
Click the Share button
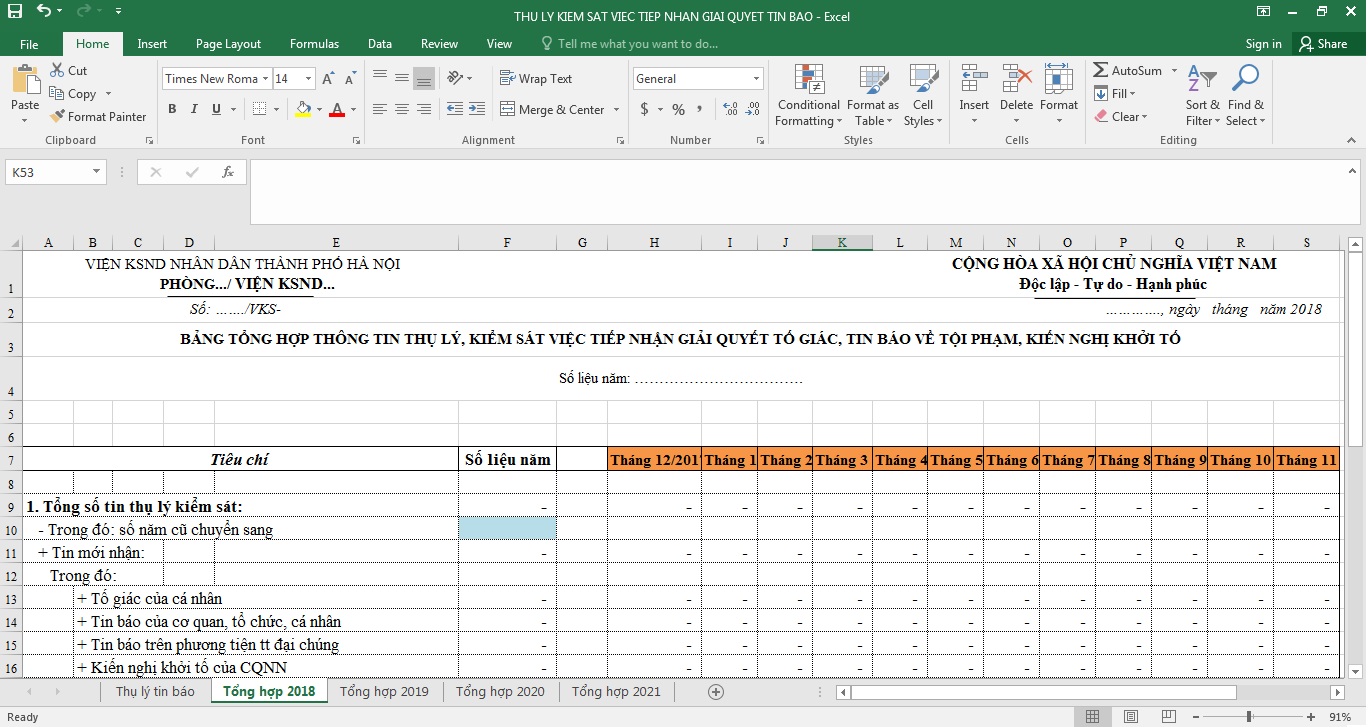click(x=1322, y=44)
